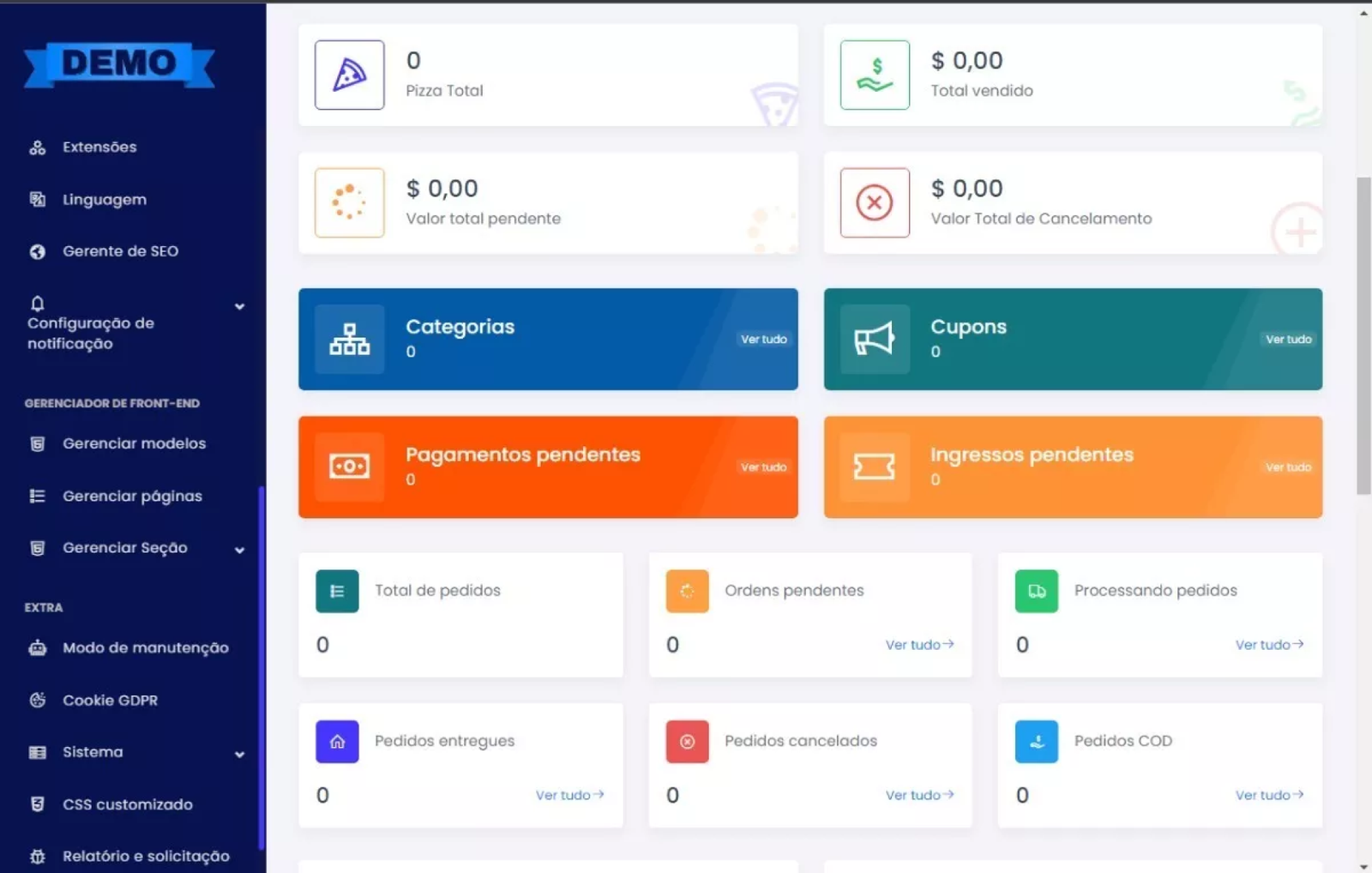Open Gerente de SEO in sidebar
Screen dimensions: 1372x873
120,251
